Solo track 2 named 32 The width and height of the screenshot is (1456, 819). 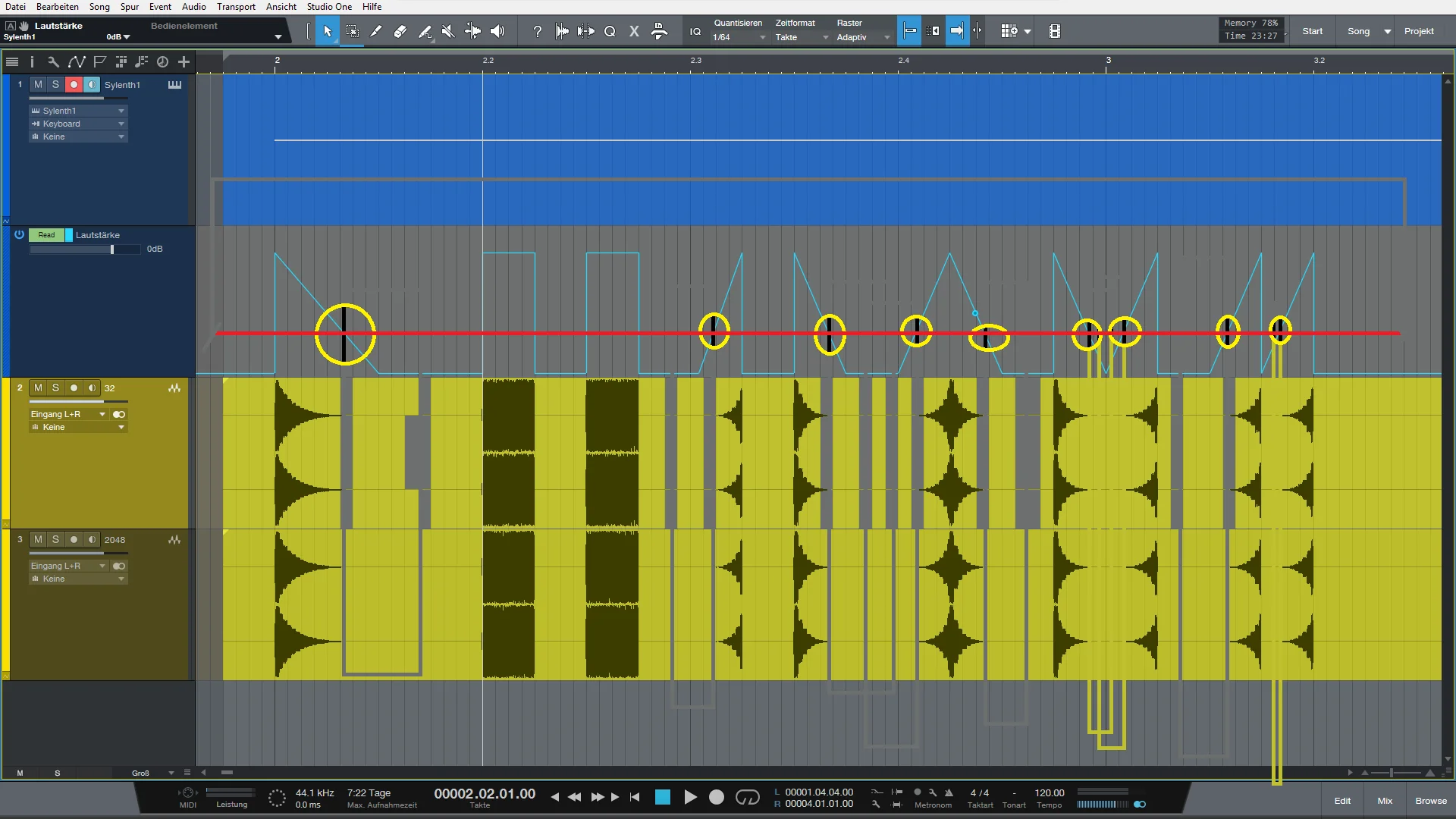click(x=55, y=388)
